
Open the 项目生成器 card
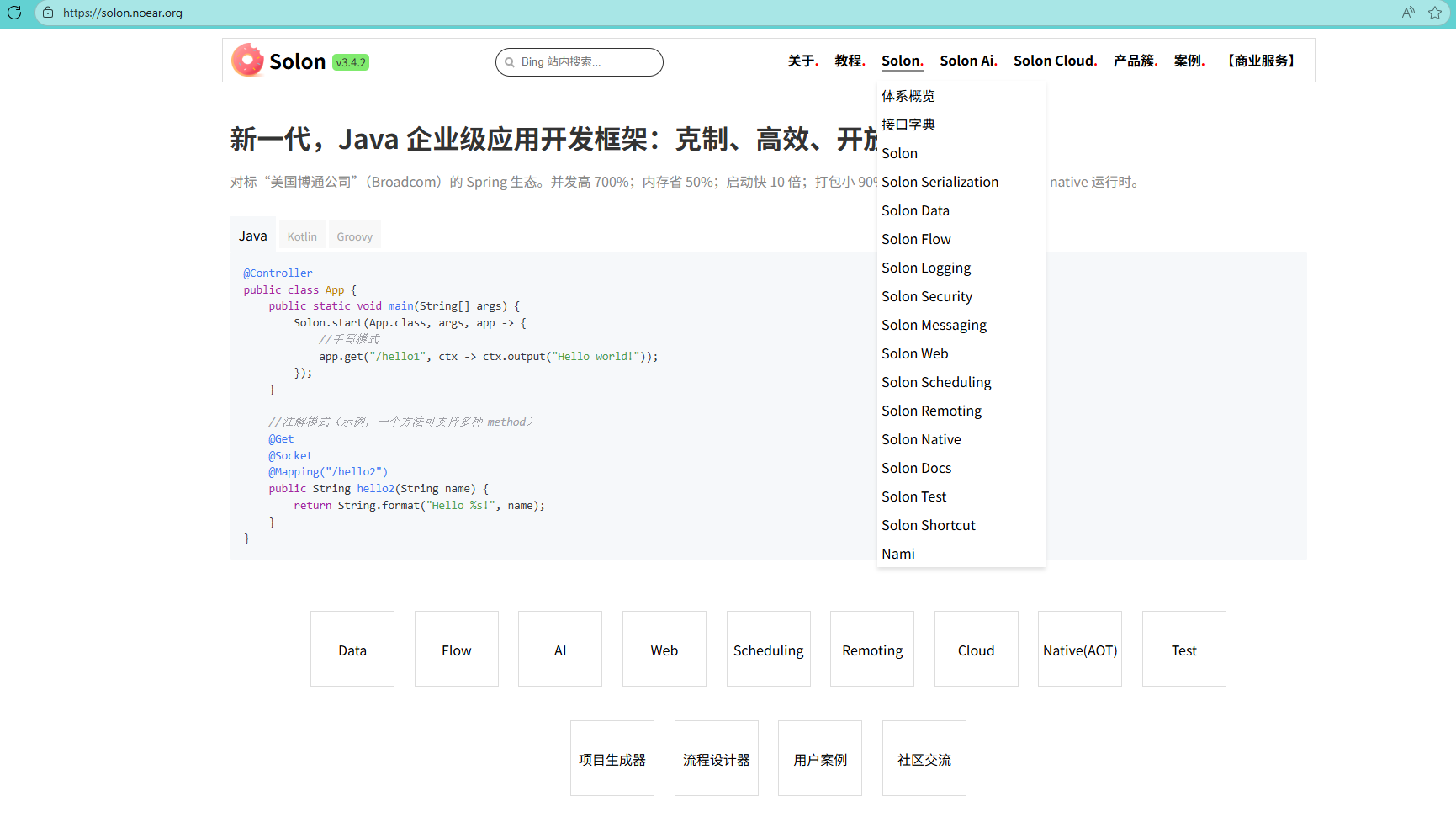pyautogui.click(x=612, y=758)
